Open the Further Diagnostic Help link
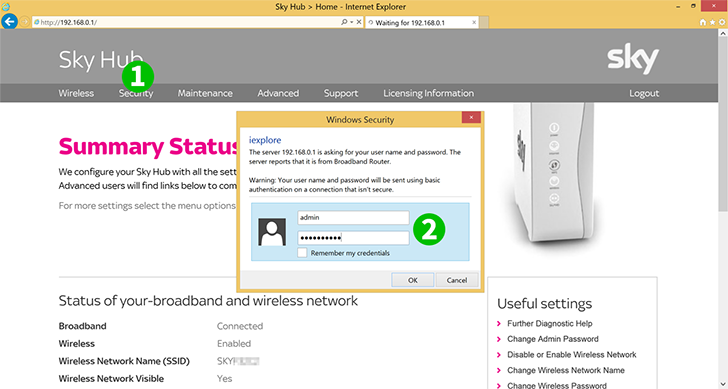Viewport: 728px width, 389px height. 550,324
